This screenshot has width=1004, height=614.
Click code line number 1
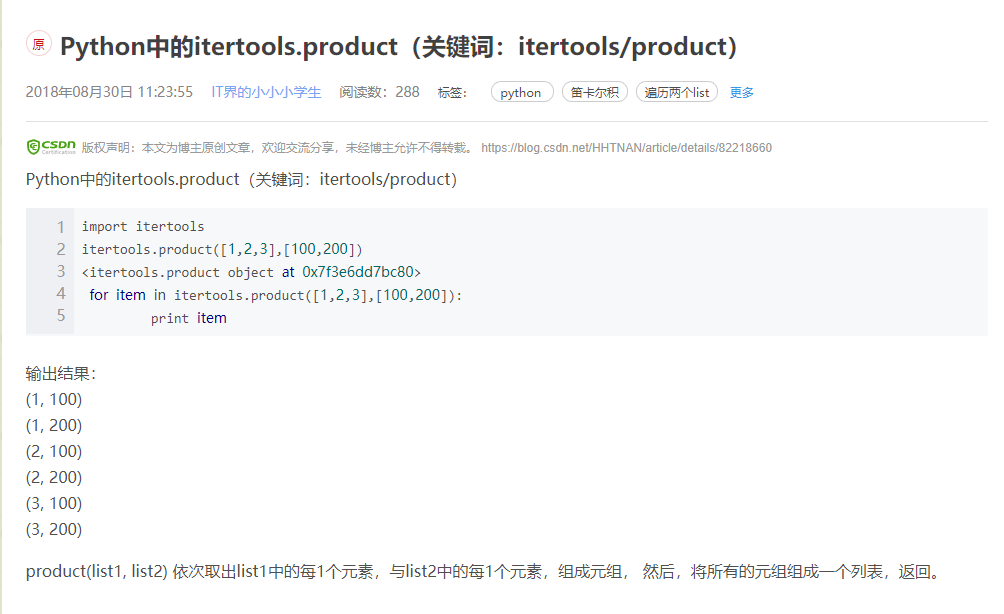click(61, 227)
